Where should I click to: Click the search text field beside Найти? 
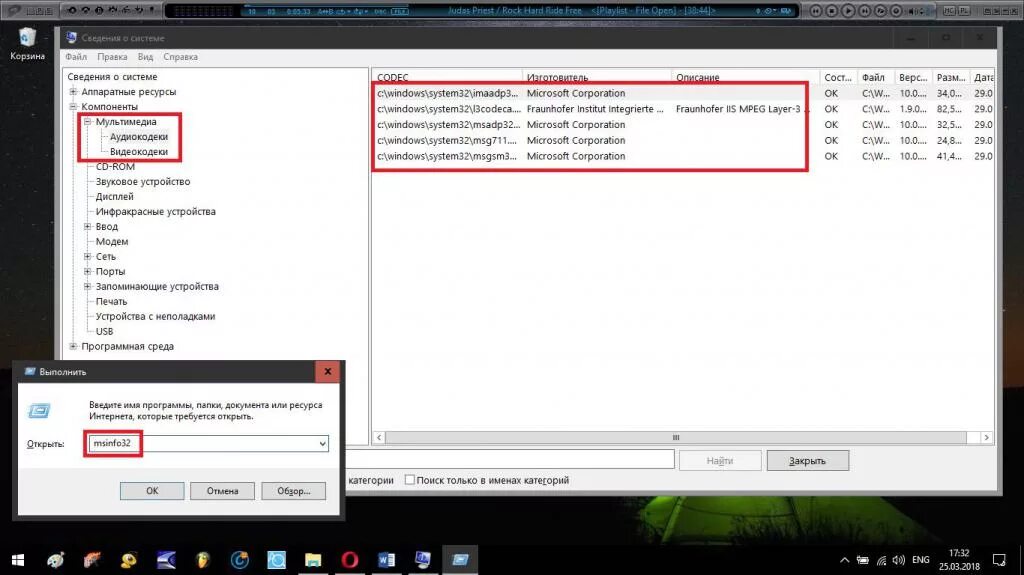pyautogui.click(x=509, y=459)
